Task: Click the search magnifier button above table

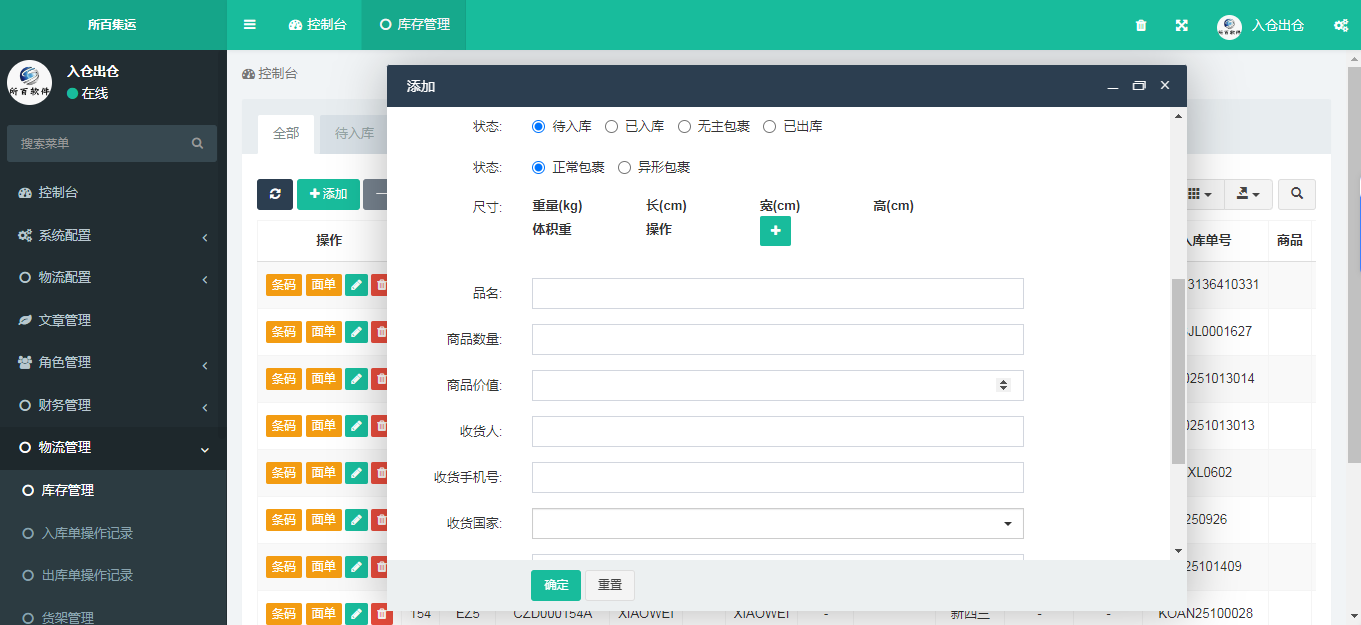Action: 1297,194
